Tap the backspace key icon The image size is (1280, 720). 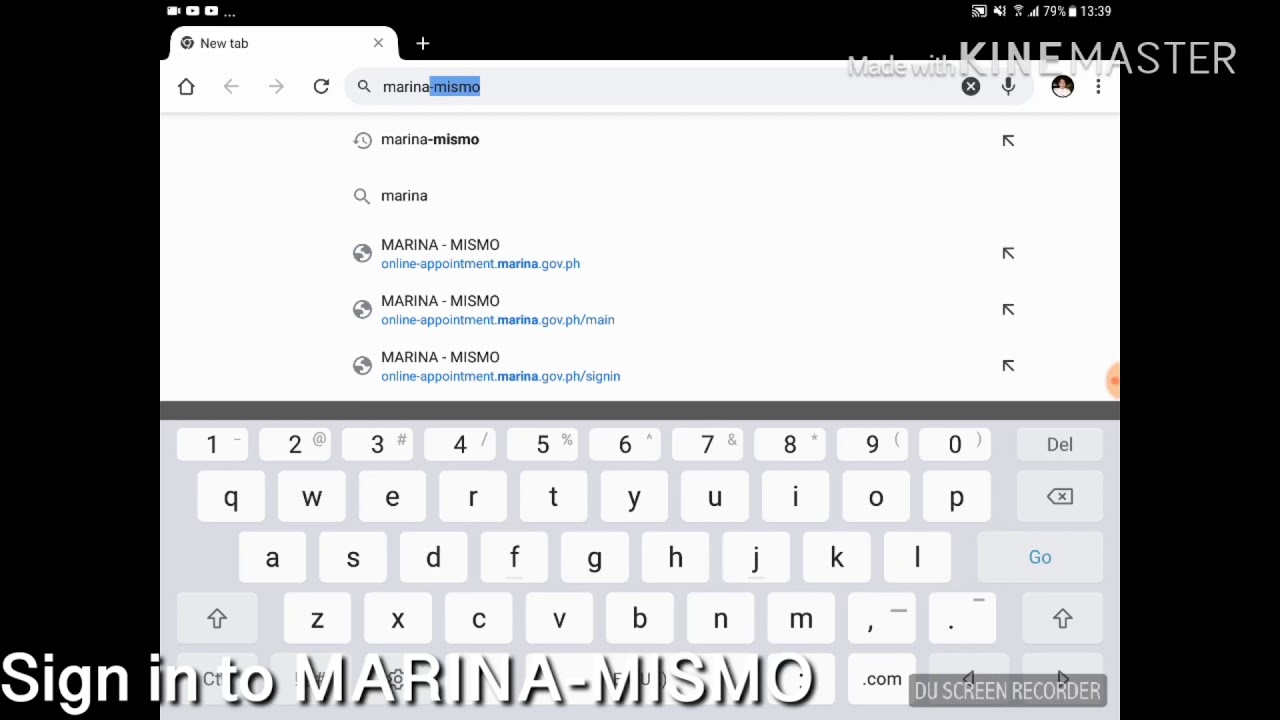[1060, 497]
